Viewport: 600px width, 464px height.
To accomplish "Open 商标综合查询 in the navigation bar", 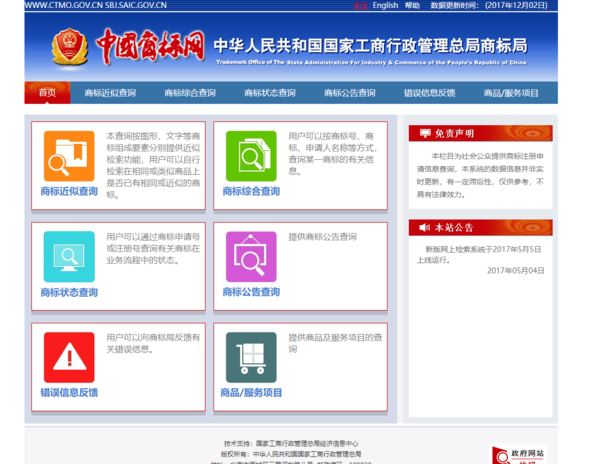I will (190, 93).
